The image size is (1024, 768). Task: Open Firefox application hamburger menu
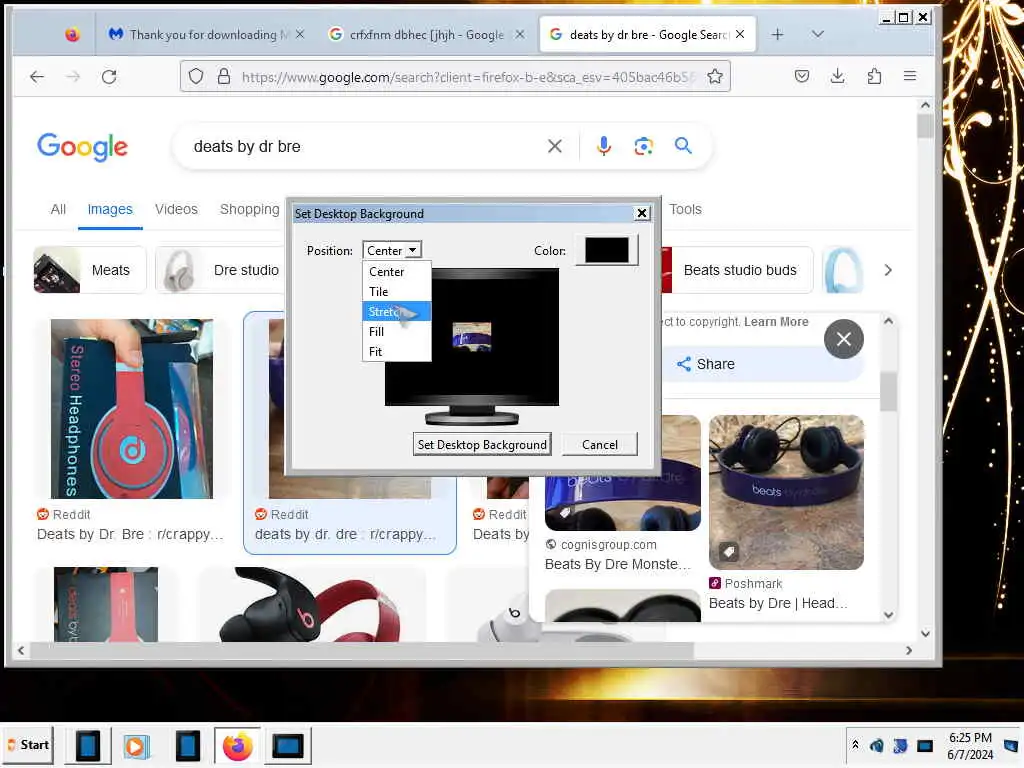coord(910,76)
